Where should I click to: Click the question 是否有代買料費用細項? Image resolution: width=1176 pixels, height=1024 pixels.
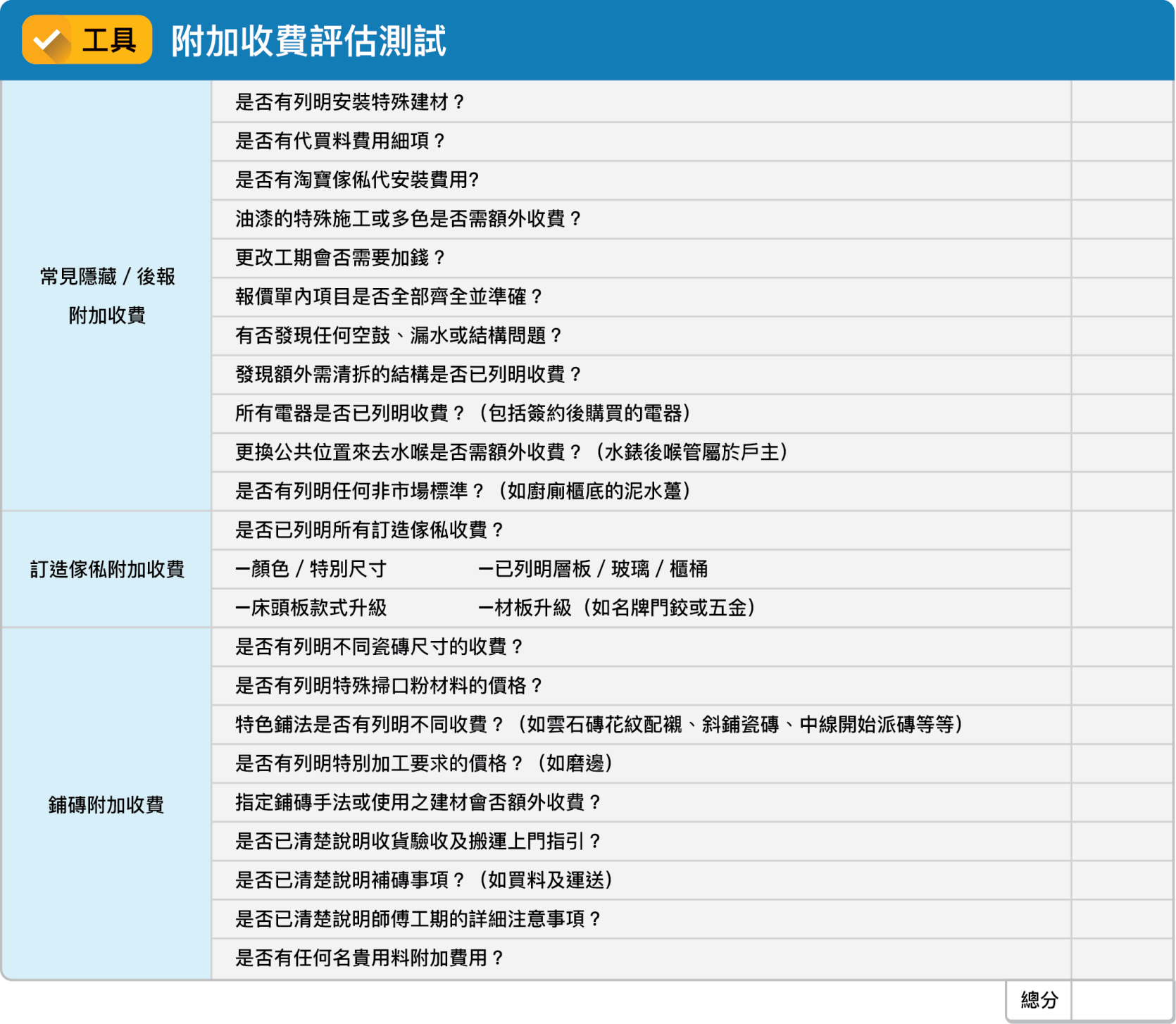(340, 141)
